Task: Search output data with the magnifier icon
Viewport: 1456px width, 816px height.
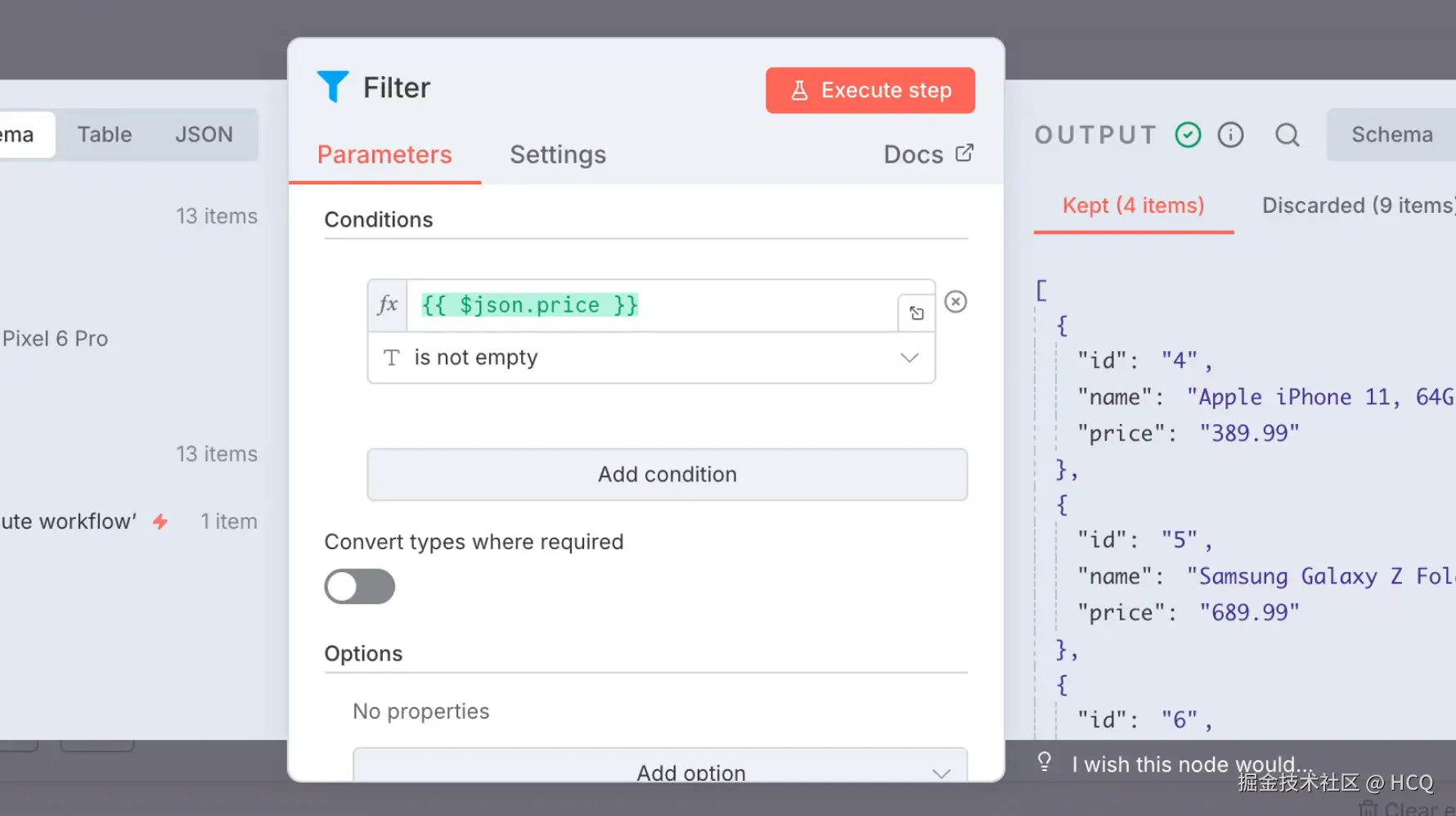Action: [x=1287, y=135]
